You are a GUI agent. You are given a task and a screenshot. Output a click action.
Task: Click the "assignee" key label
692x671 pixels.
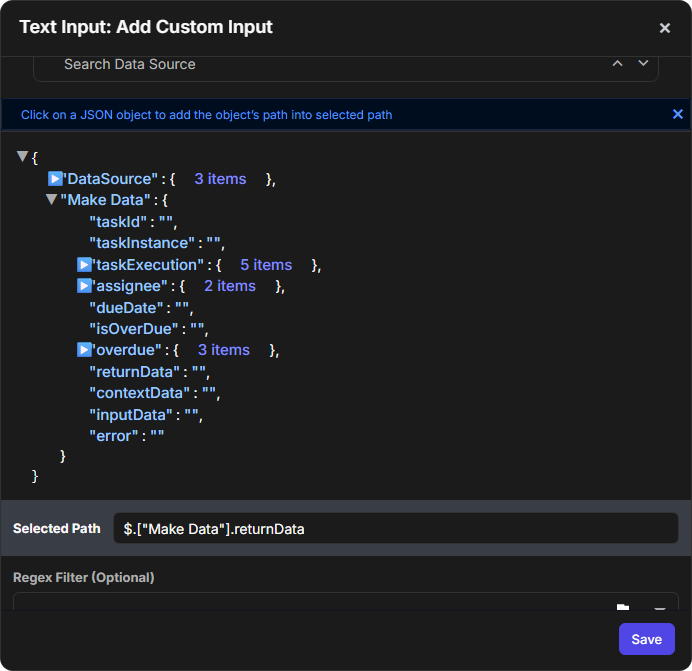130,286
